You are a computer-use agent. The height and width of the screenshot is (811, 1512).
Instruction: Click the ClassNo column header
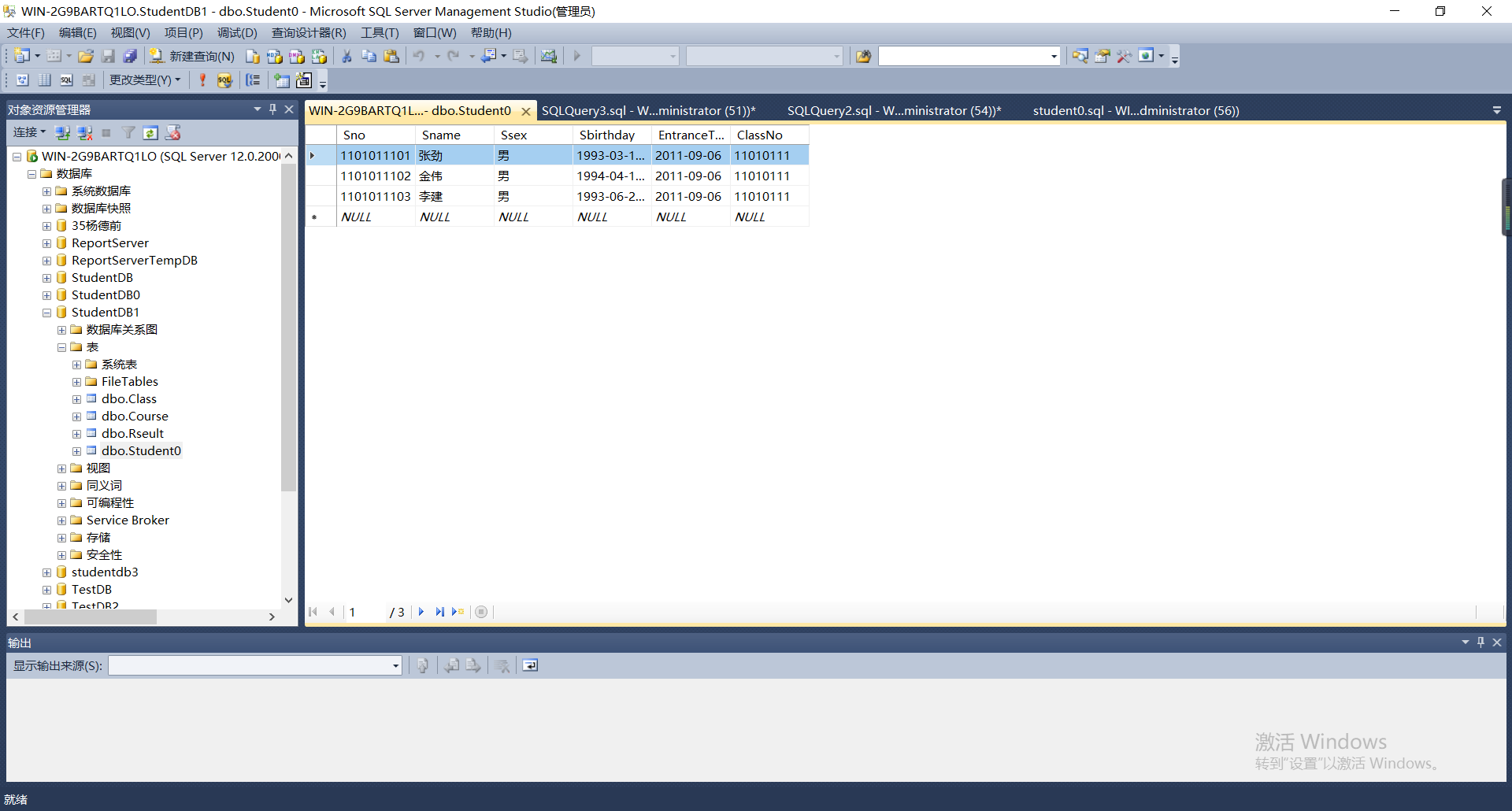coord(769,135)
